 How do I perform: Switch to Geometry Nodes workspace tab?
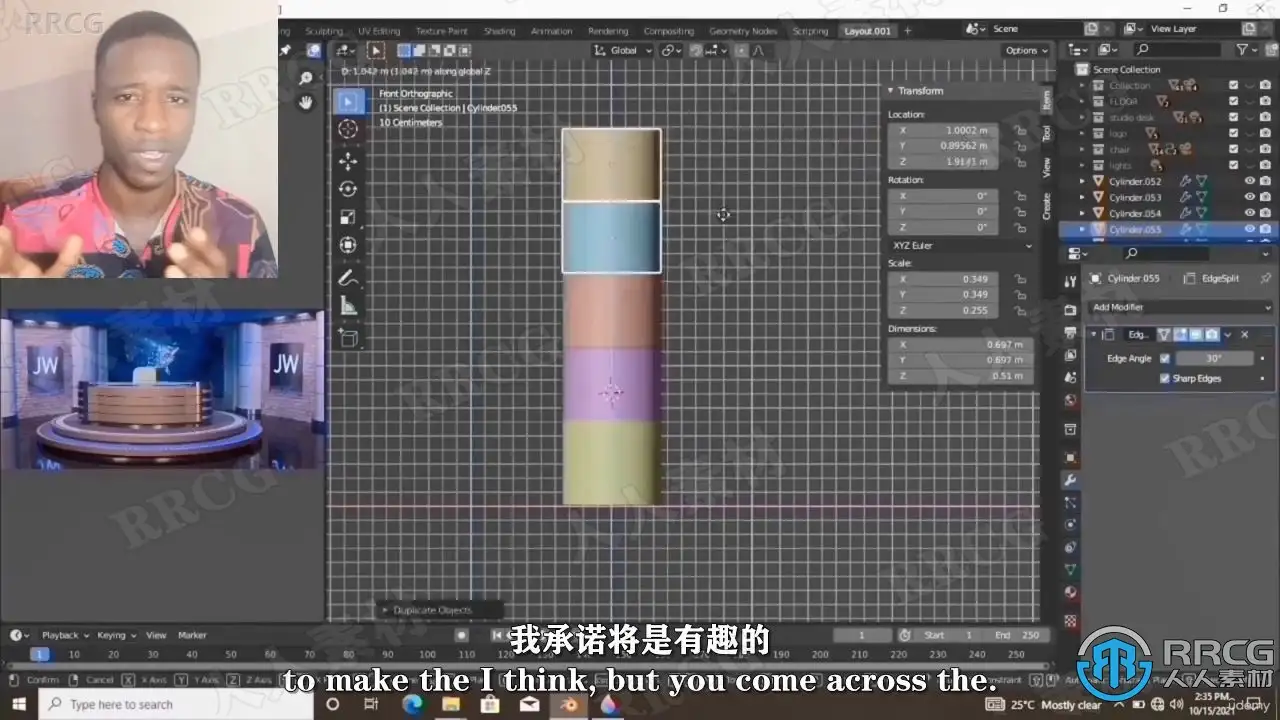point(743,31)
